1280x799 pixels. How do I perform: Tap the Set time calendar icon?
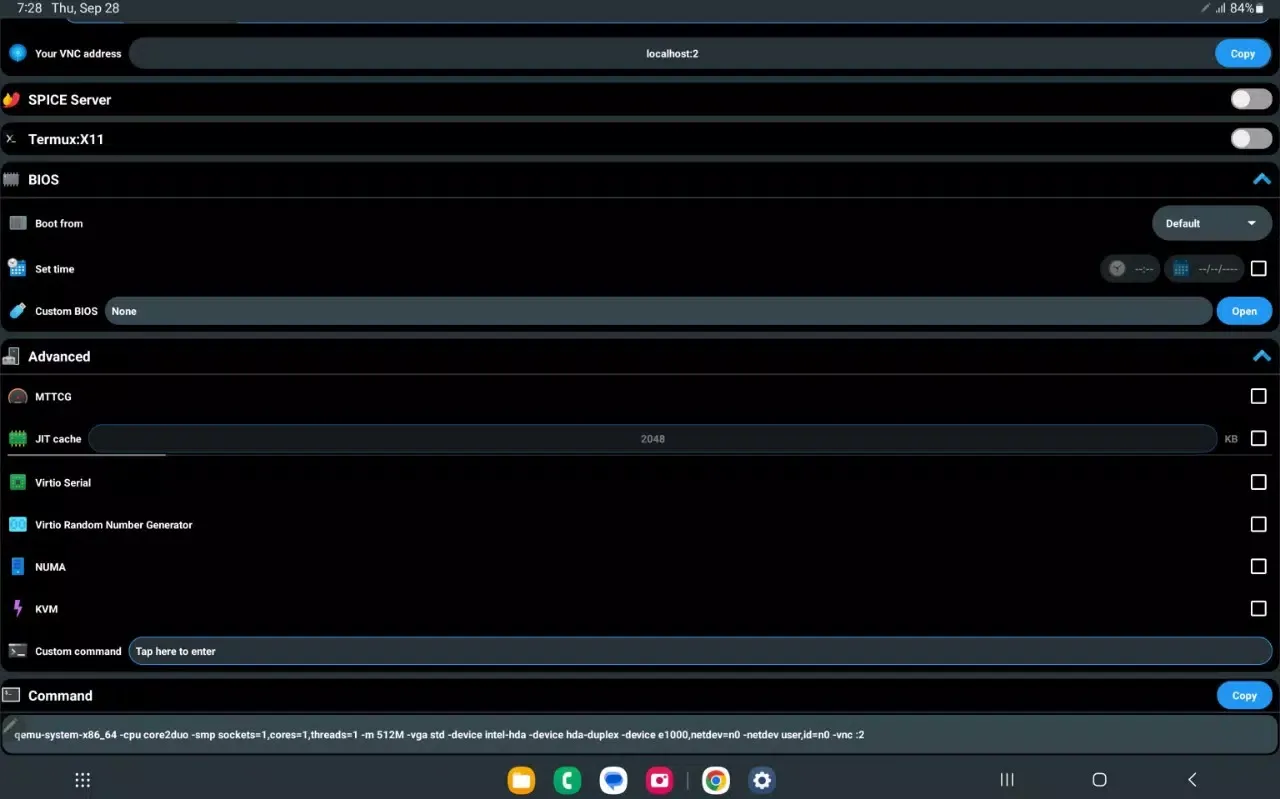point(17,268)
